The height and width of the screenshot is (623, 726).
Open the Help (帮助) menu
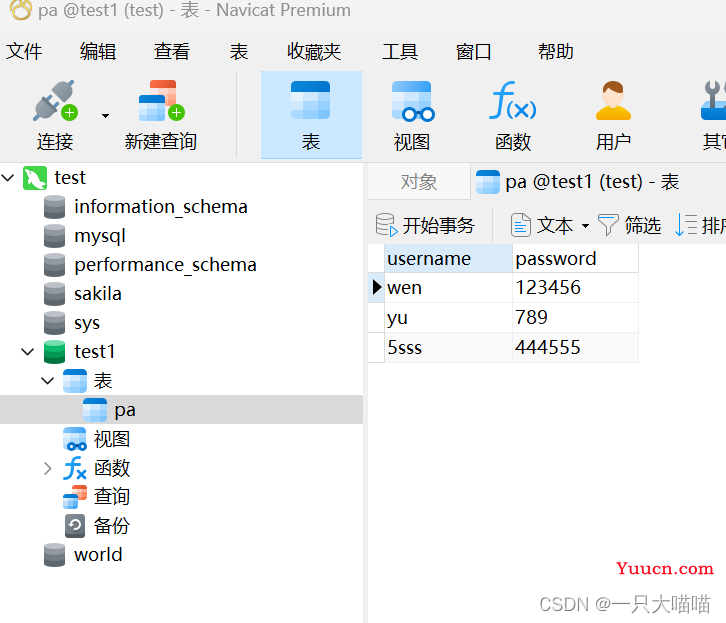[x=556, y=51]
